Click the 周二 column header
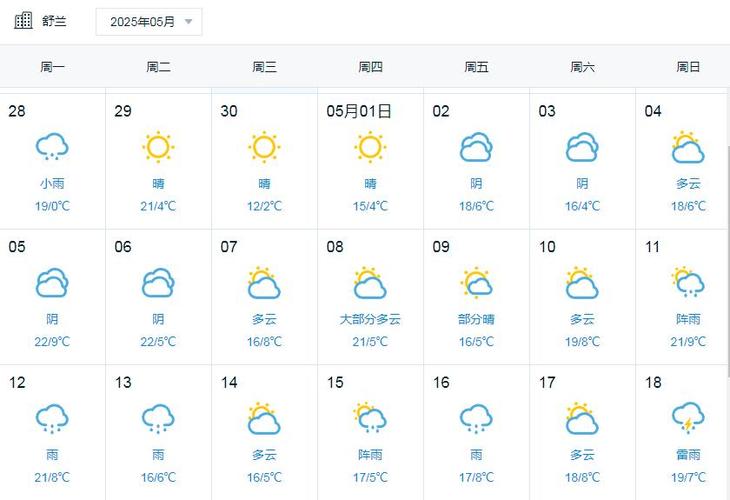This screenshot has width=730, height=500. coord(158,67)
